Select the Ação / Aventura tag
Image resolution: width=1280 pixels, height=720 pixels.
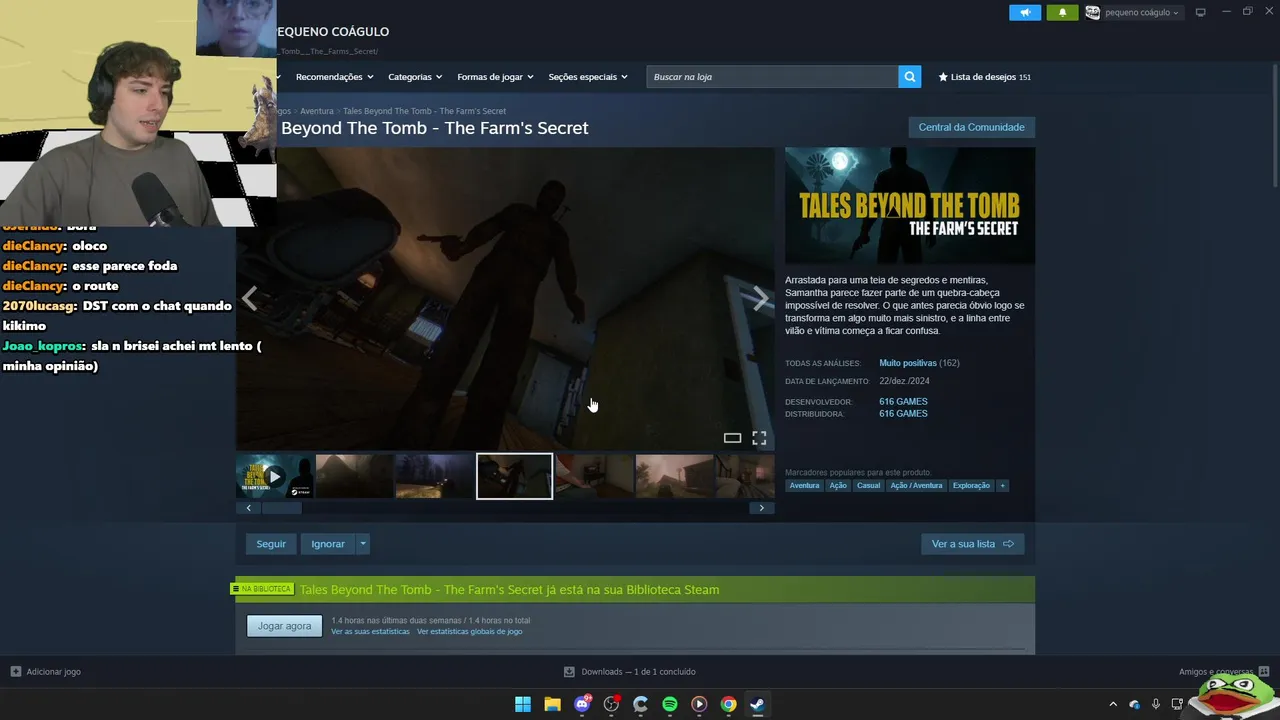[x=916, y=486]
